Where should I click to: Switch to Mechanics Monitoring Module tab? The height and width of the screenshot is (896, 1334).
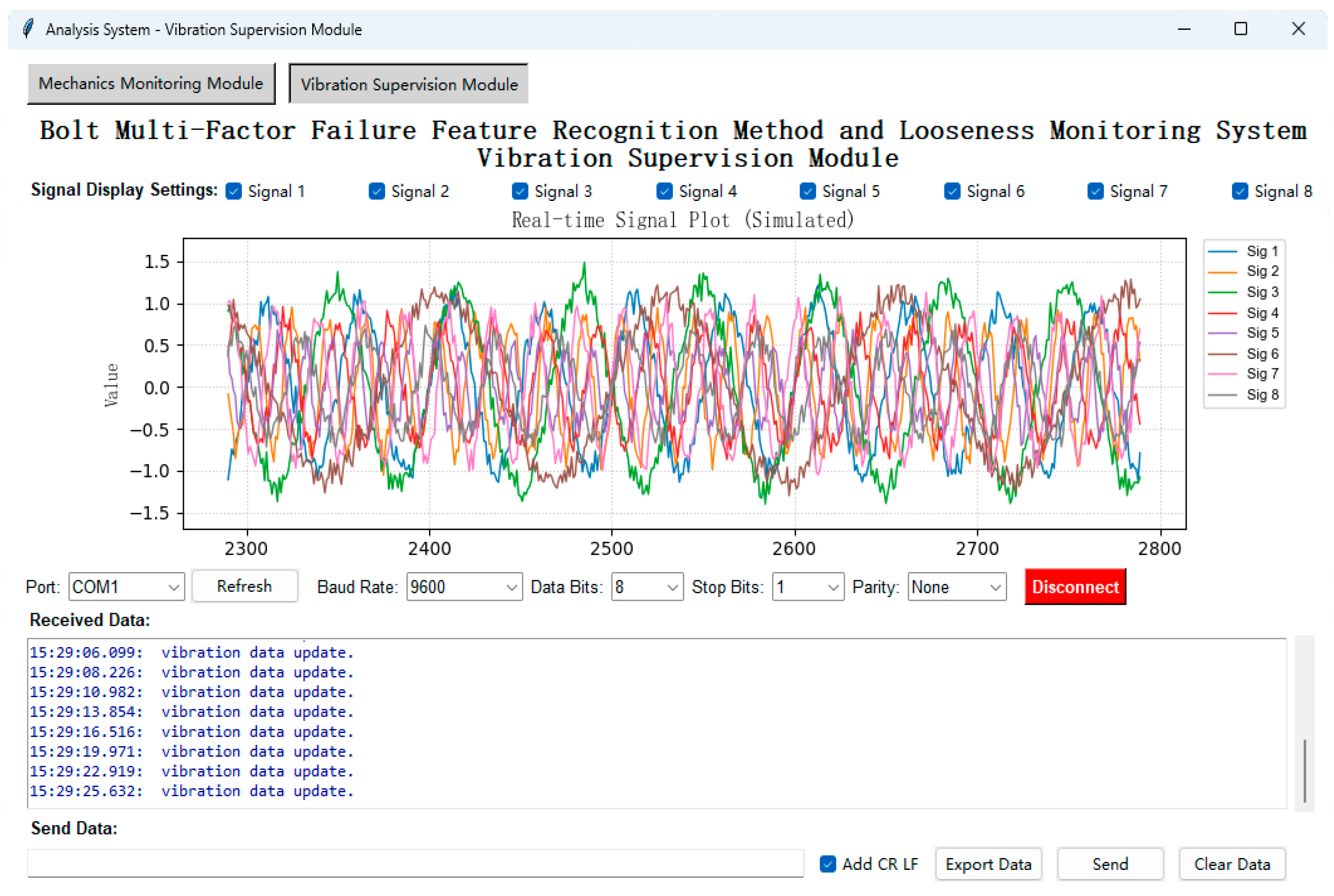tap(151, 83)
